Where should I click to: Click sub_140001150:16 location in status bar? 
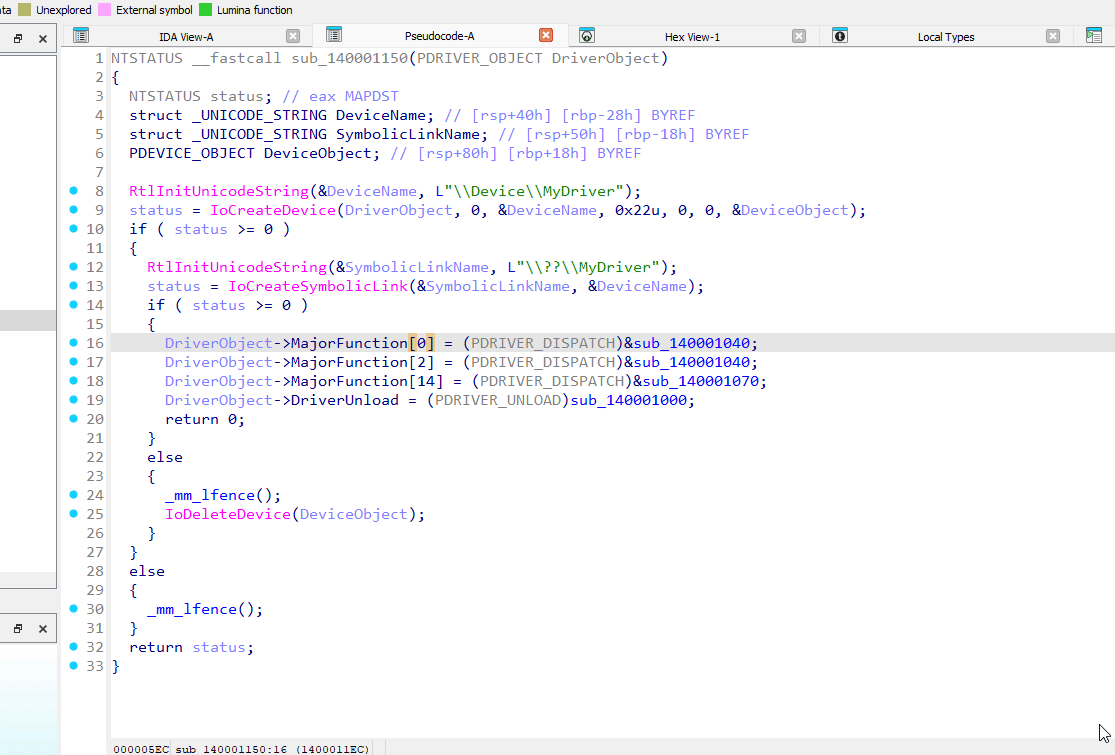[231, 749]
